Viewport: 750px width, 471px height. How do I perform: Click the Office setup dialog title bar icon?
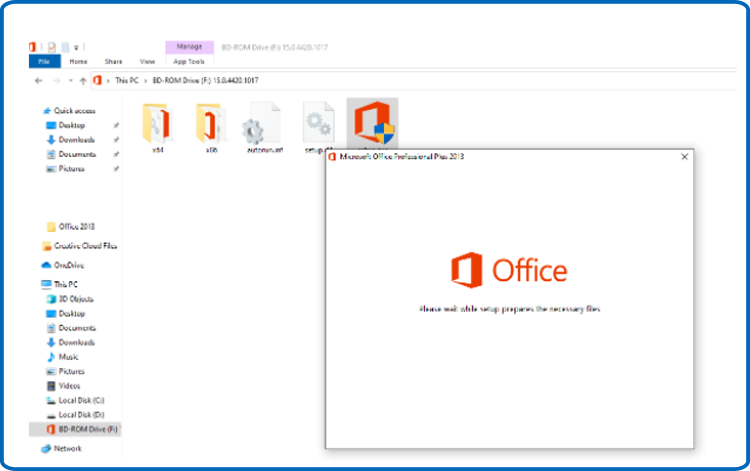click(332, 156)
